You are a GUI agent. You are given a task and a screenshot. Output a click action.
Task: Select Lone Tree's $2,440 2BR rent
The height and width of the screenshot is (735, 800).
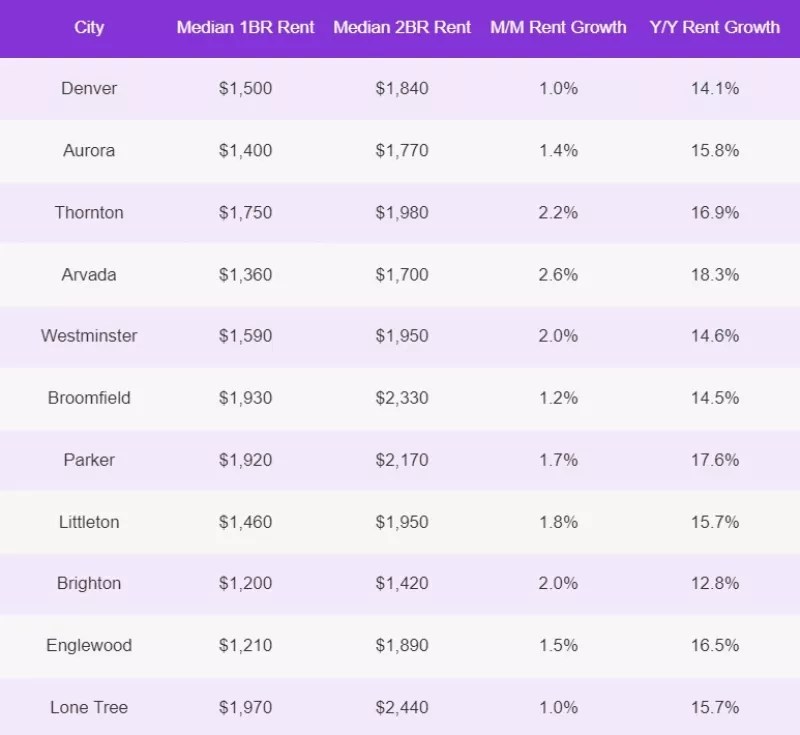pos(402,707)
